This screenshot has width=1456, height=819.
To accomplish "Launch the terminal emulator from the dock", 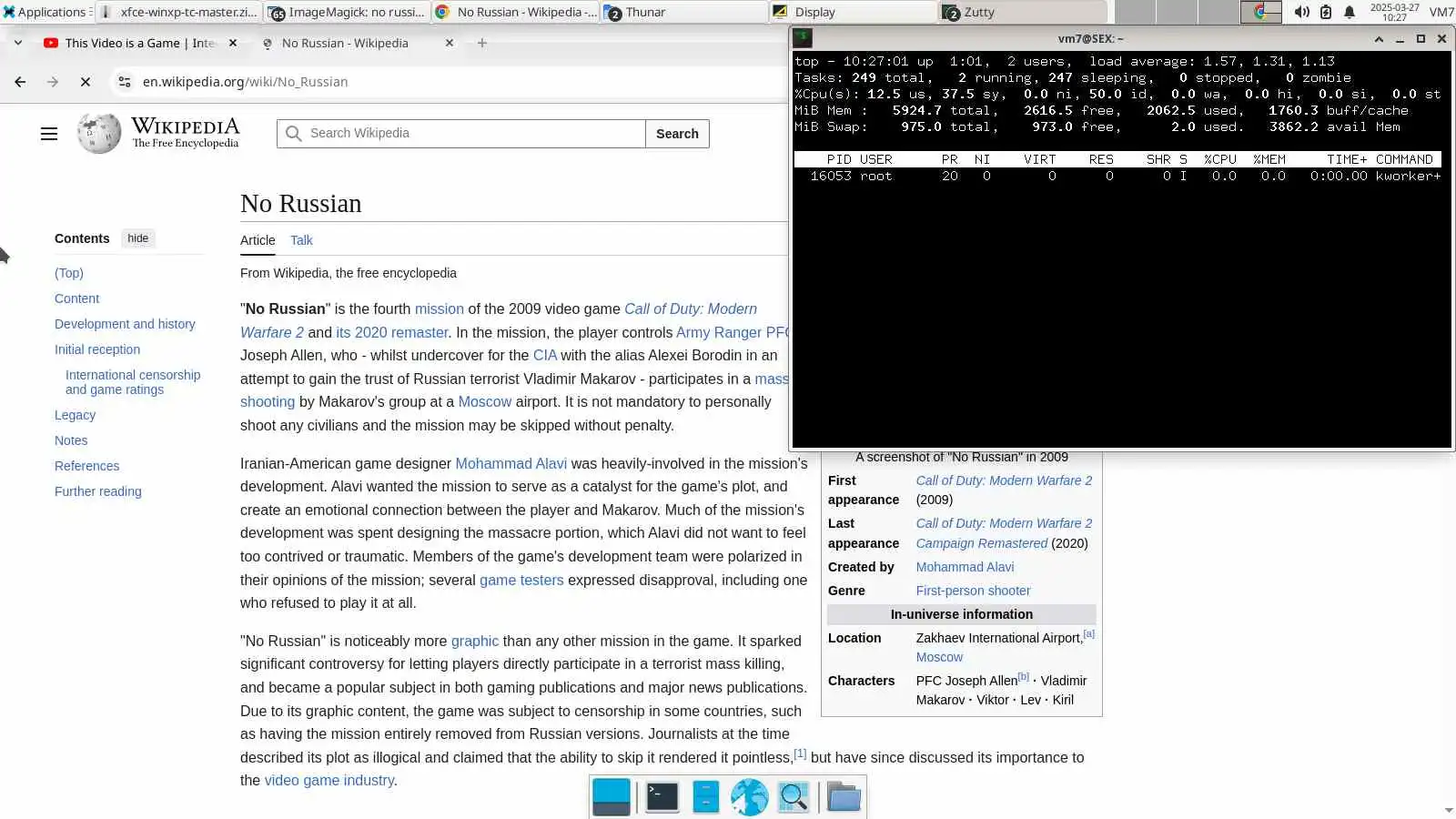I will (x=662, y=797).
